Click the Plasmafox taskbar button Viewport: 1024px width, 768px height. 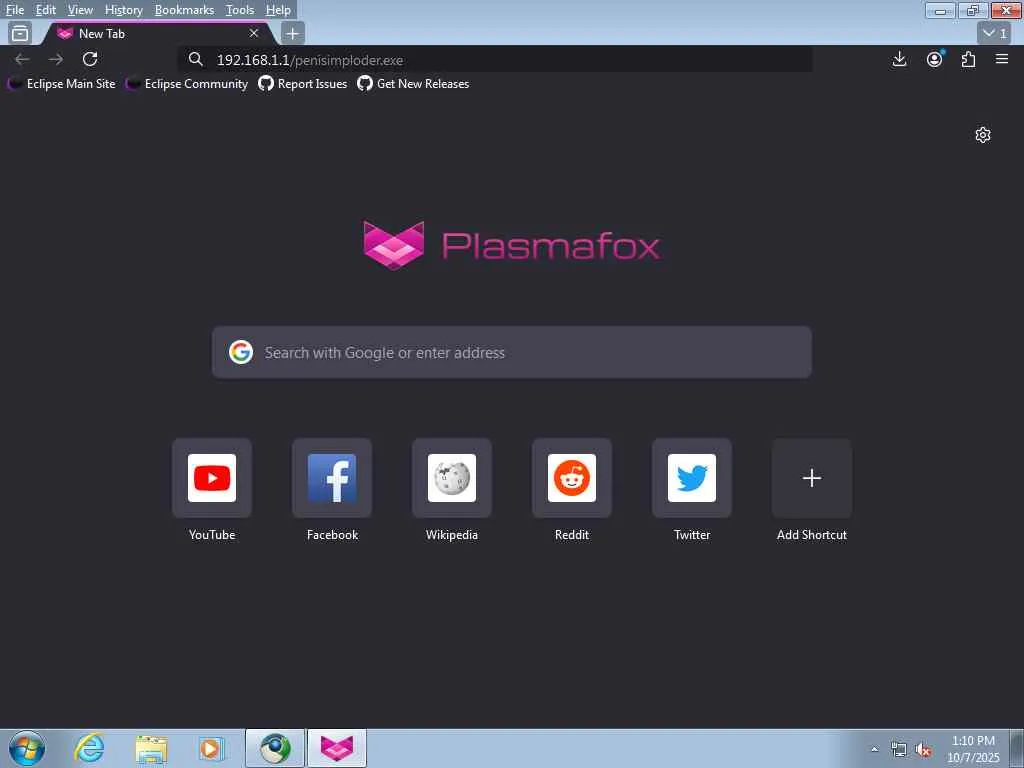(x=337, y=748)
